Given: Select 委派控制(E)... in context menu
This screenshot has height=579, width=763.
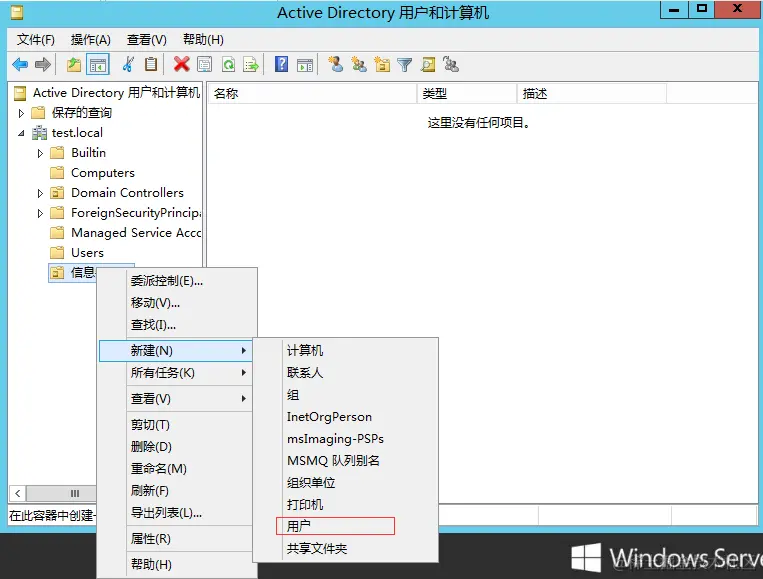Looking at the screenshot, I should (x=176, y=281).
